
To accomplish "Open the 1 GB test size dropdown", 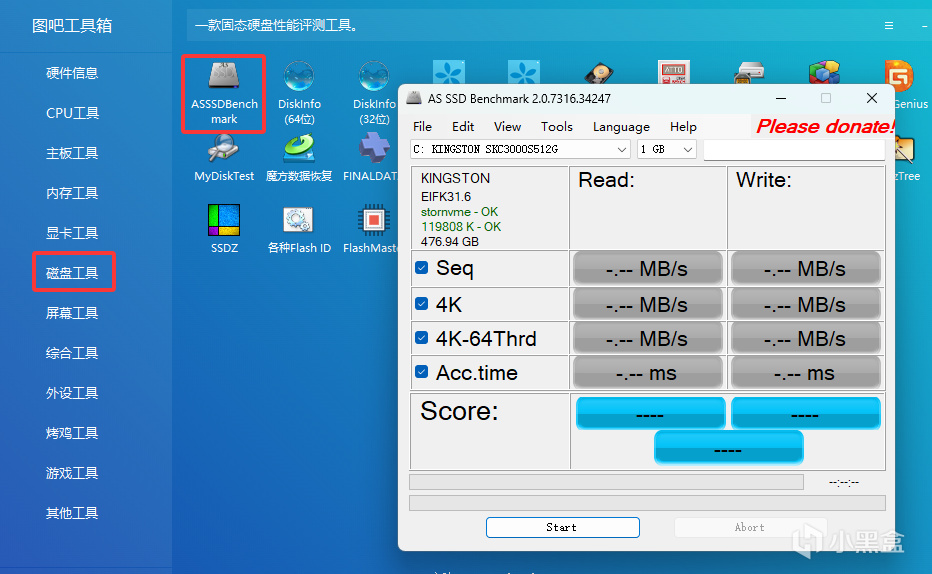I will (666, 149).
